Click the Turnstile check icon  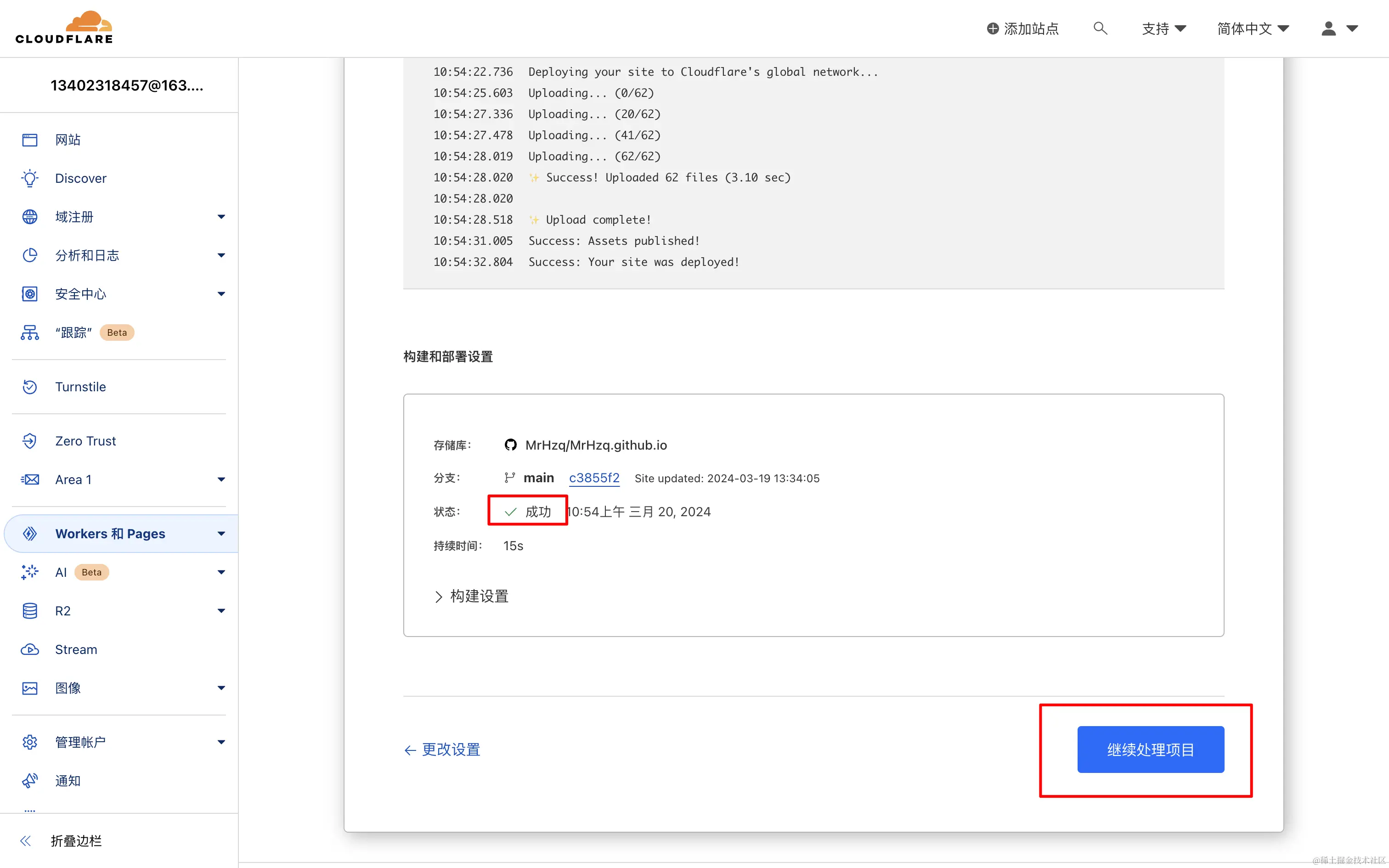30,387
